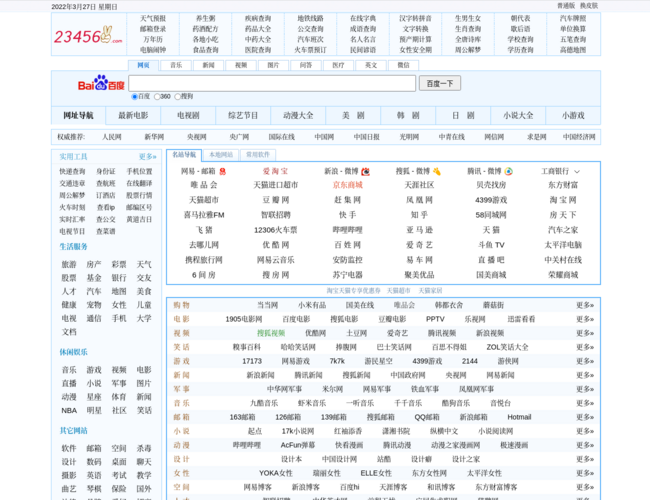
Task: Open 中国经济网 in the 权威推荐 row
Action: [x=579, y=137]
